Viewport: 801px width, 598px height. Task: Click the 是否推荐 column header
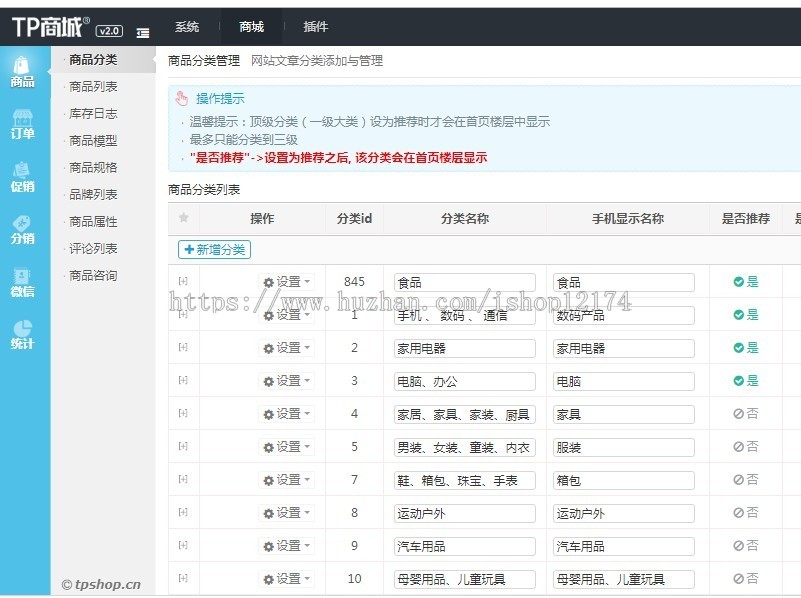point(745,219)
